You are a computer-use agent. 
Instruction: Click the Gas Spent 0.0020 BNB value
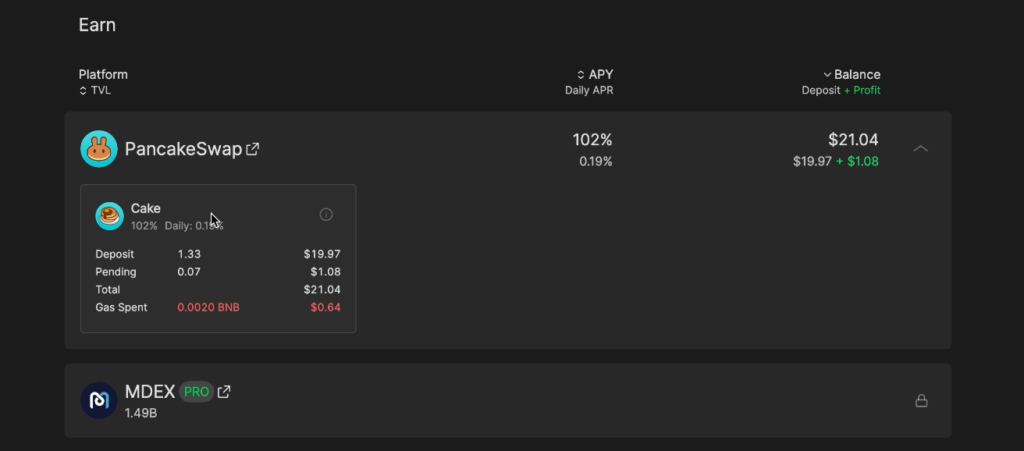click(x=208, y=307)
